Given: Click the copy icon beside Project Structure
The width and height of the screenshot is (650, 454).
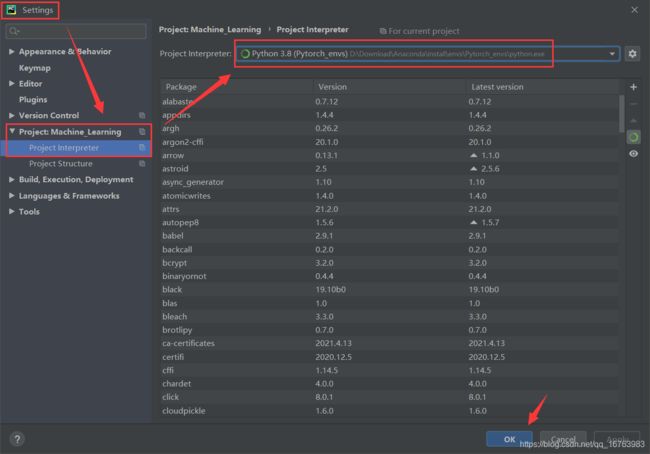Looking at the screenshot, I should (142, 163).
